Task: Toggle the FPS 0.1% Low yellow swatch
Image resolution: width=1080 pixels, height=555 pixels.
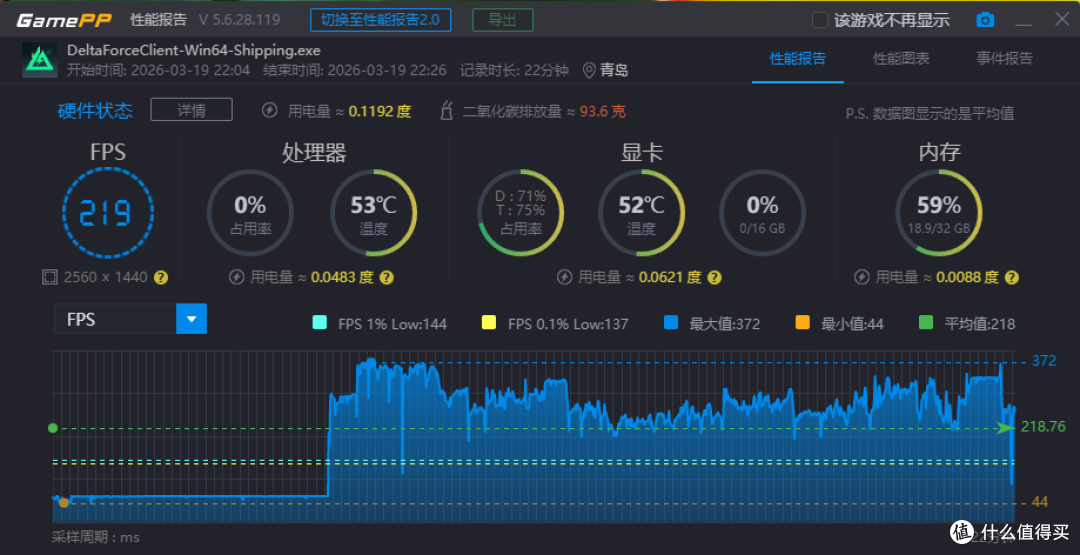Action: [x=489, y=323]
